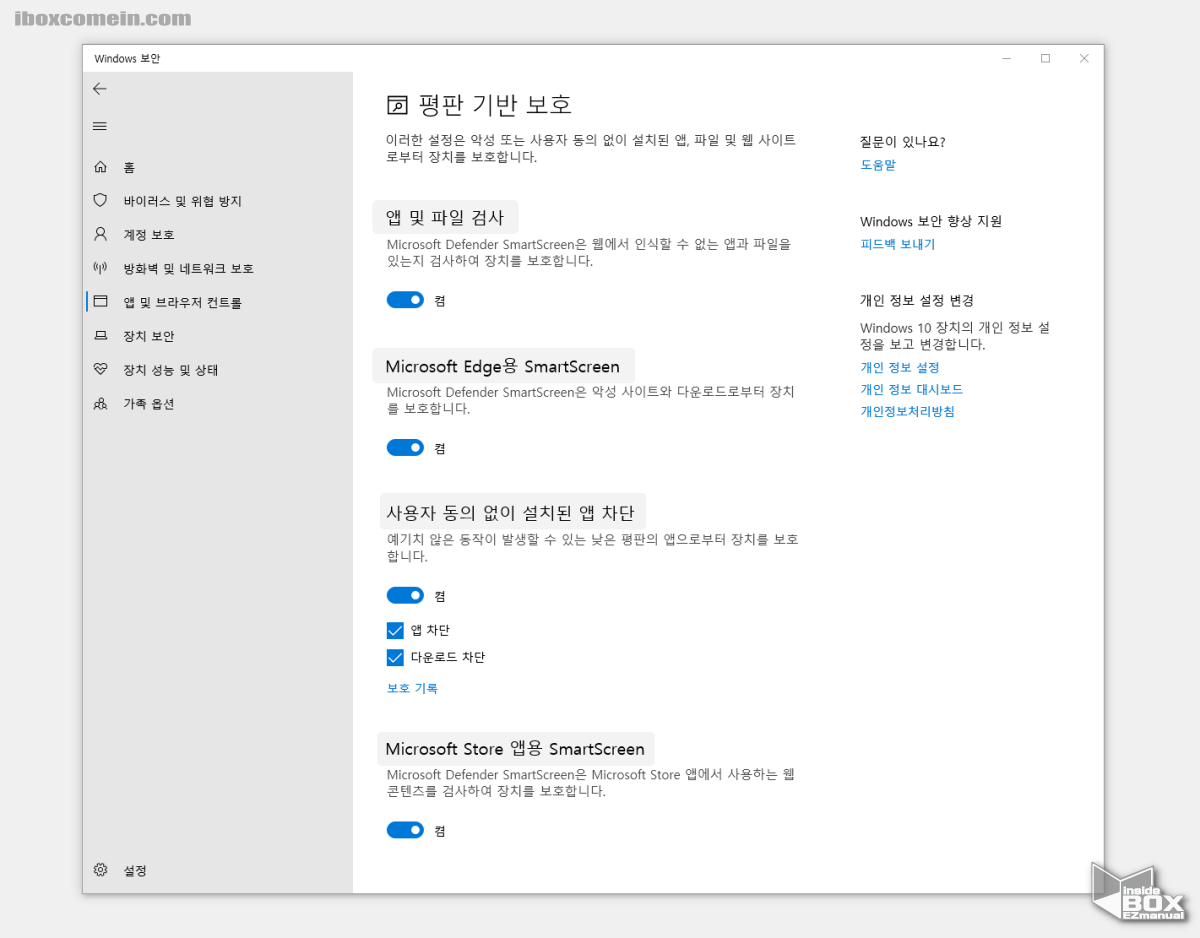This screenshot has width=1200, height=938.
Task: Toggle Microsoft Edge용 SmartScreen switch
Action: coord(406,448)
